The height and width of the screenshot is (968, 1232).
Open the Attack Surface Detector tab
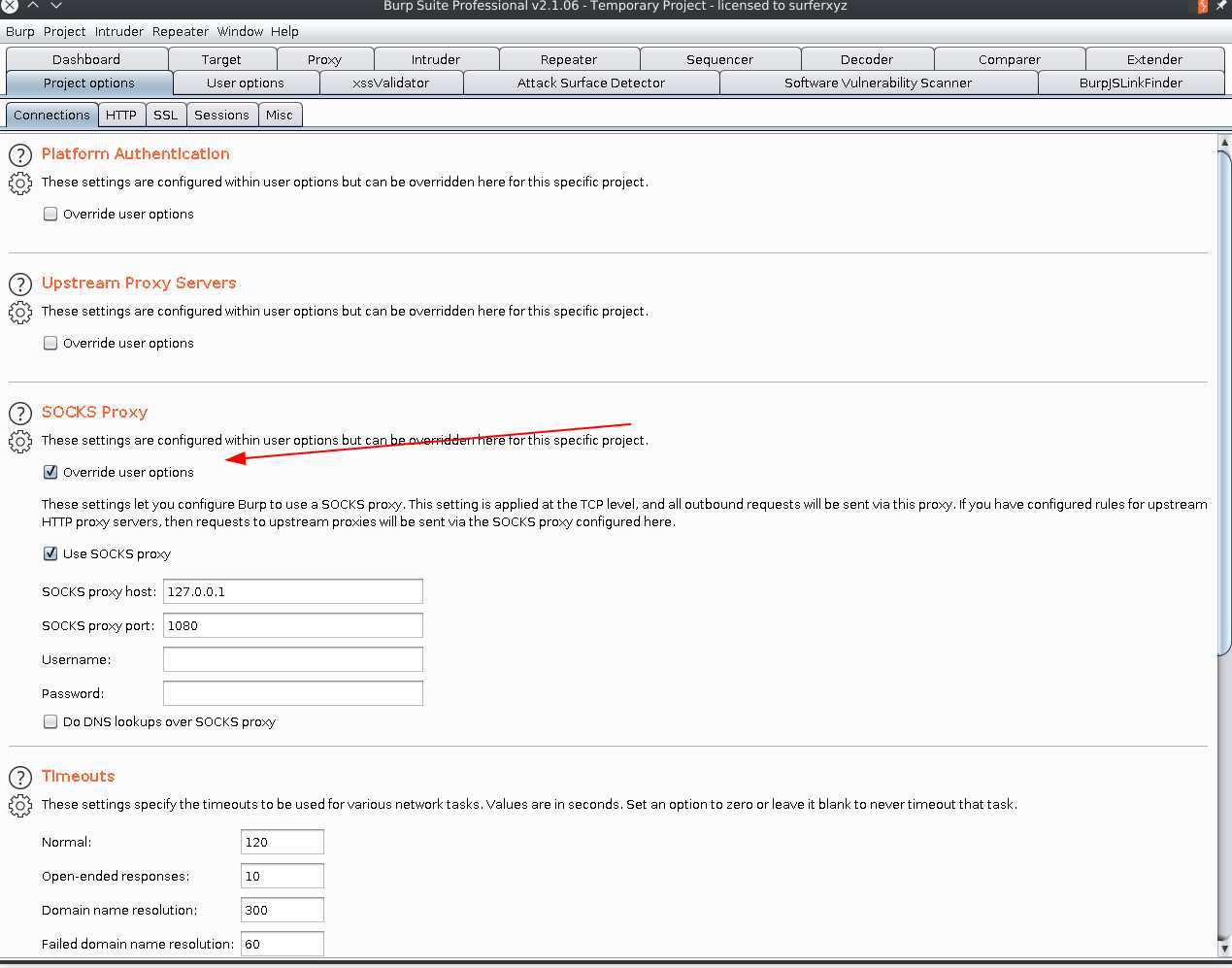[591, 83]
